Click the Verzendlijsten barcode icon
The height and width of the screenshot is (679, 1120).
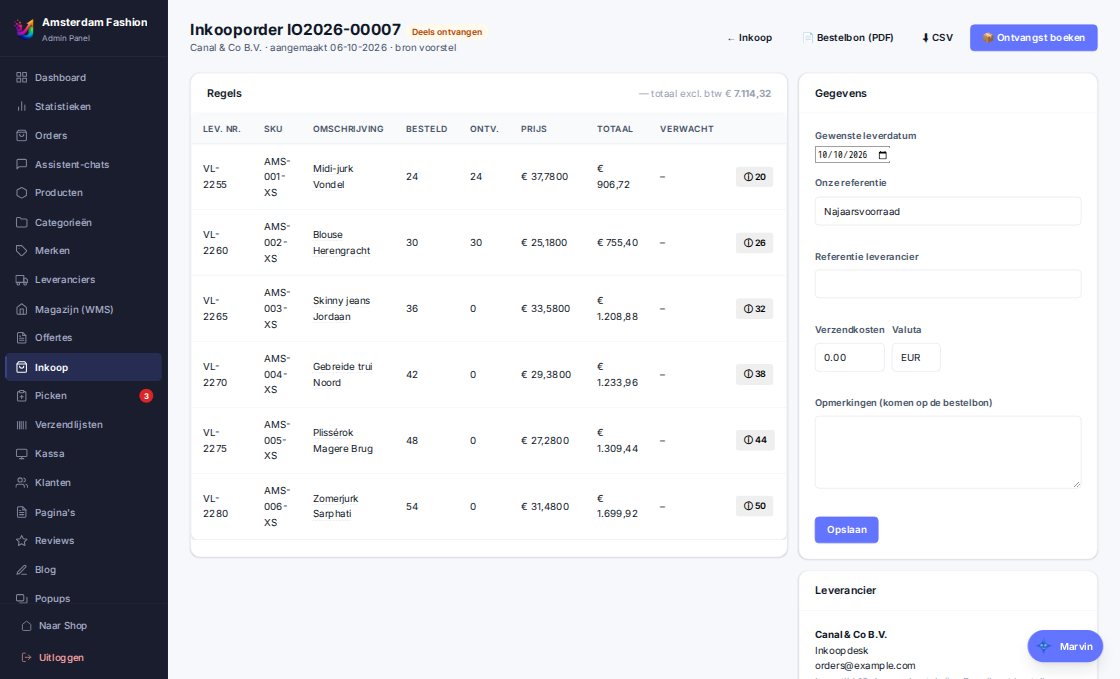[21, 425]
